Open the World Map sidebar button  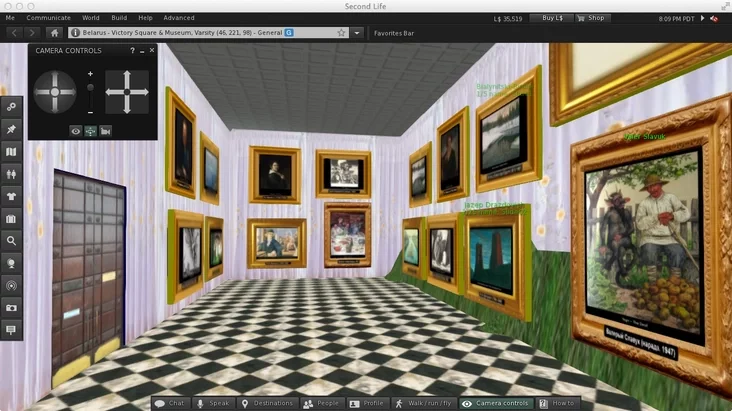(x=11, y=152)
